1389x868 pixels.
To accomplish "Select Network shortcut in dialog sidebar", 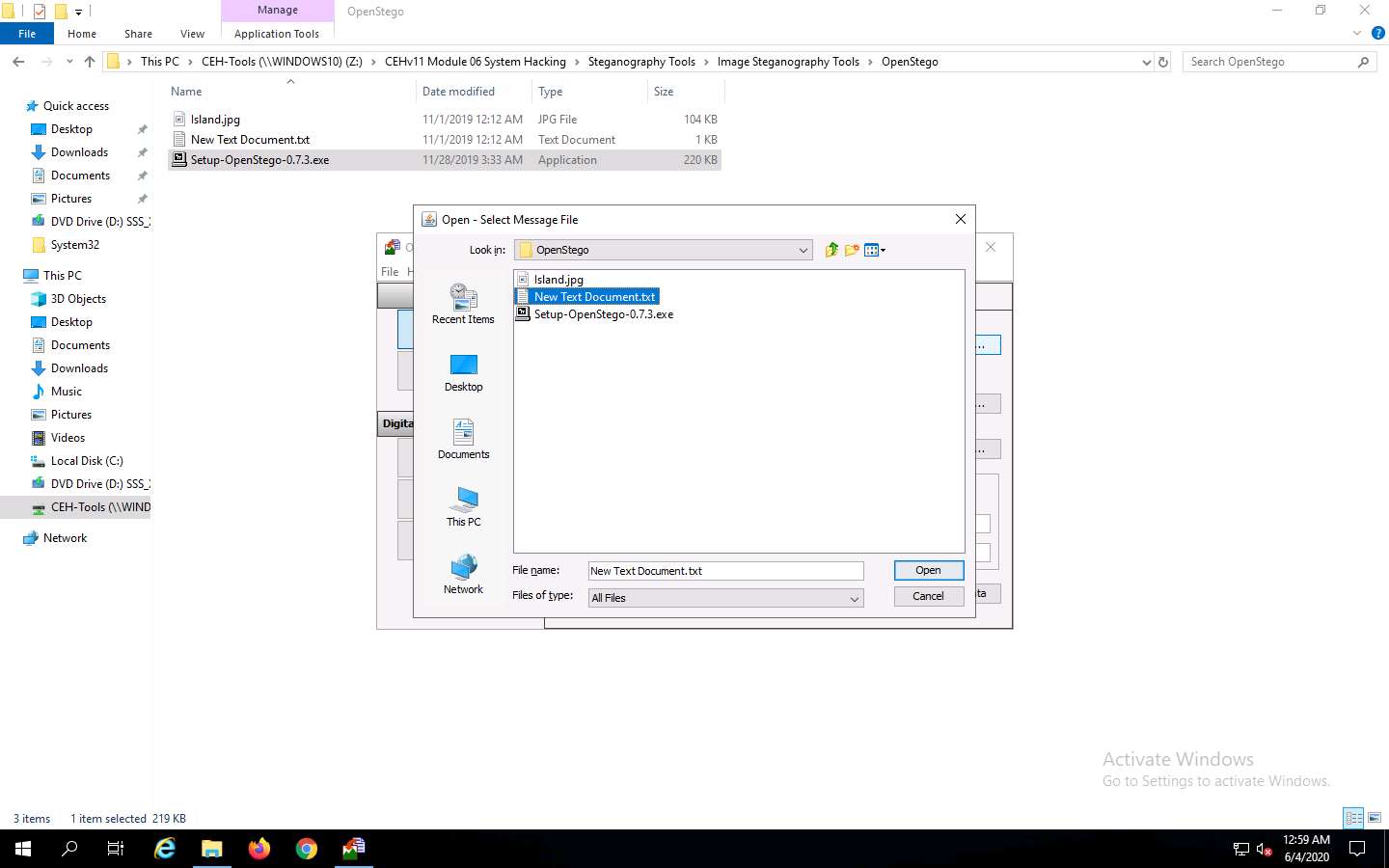I will pyautogui.click(x=463, y=575).
